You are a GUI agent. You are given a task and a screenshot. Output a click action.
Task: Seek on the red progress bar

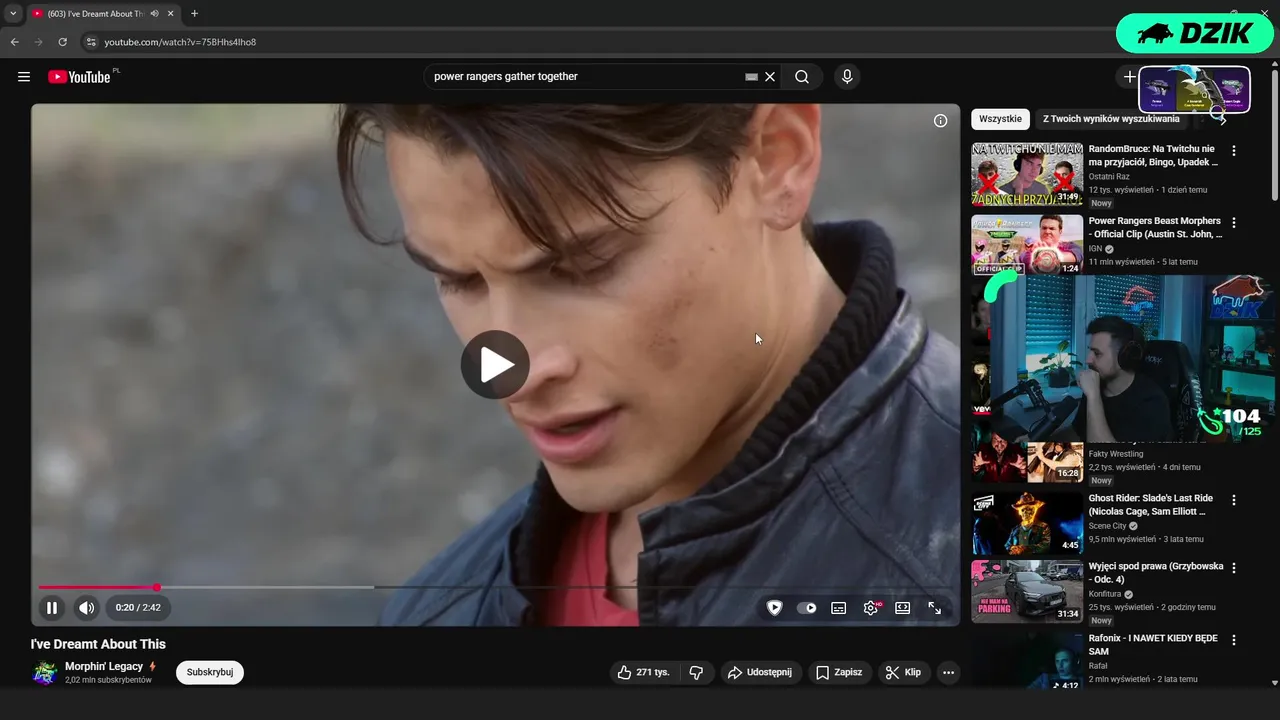(97, 587)
